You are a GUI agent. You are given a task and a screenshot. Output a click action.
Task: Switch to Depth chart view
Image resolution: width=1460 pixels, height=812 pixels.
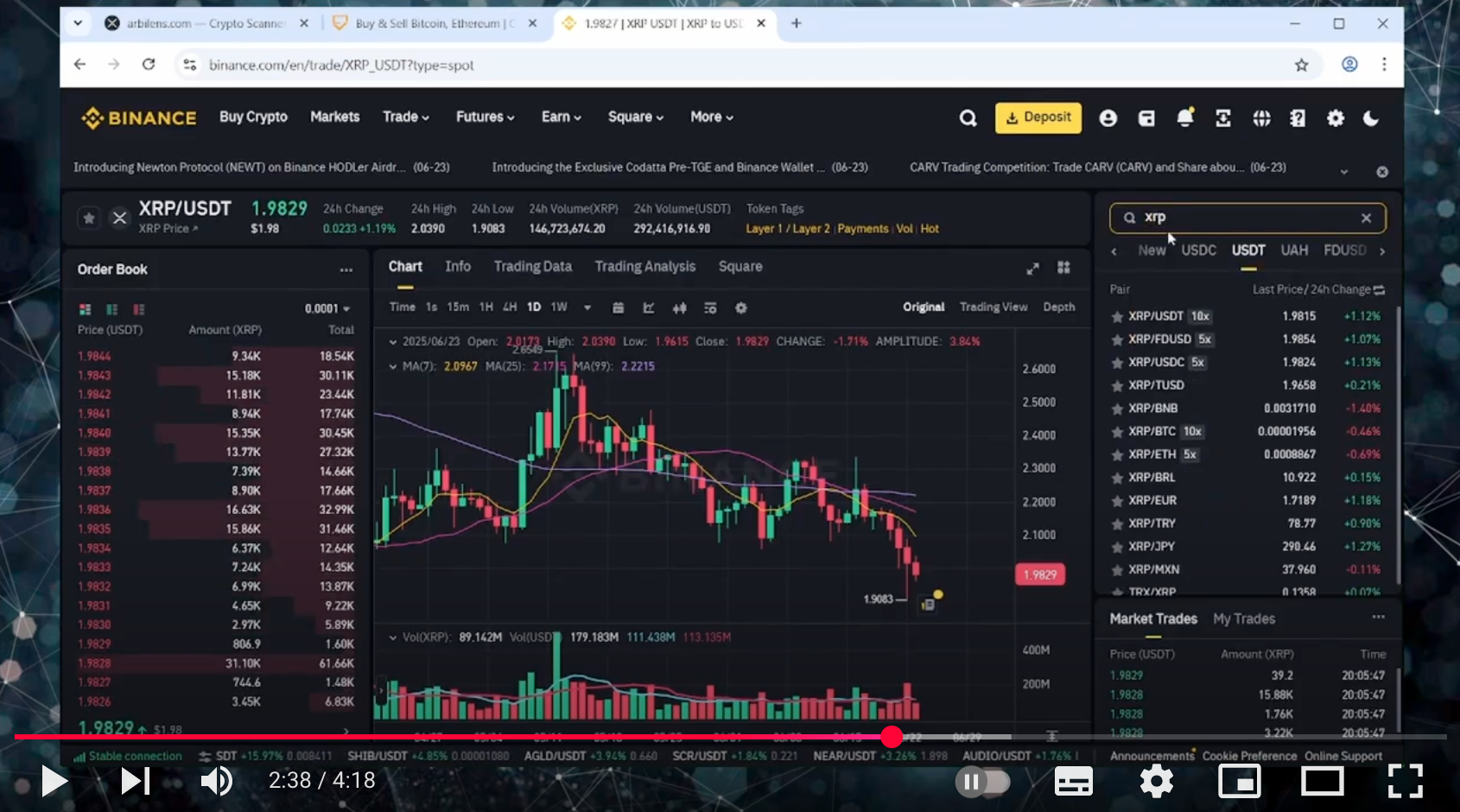click(x=1059, y=308)
